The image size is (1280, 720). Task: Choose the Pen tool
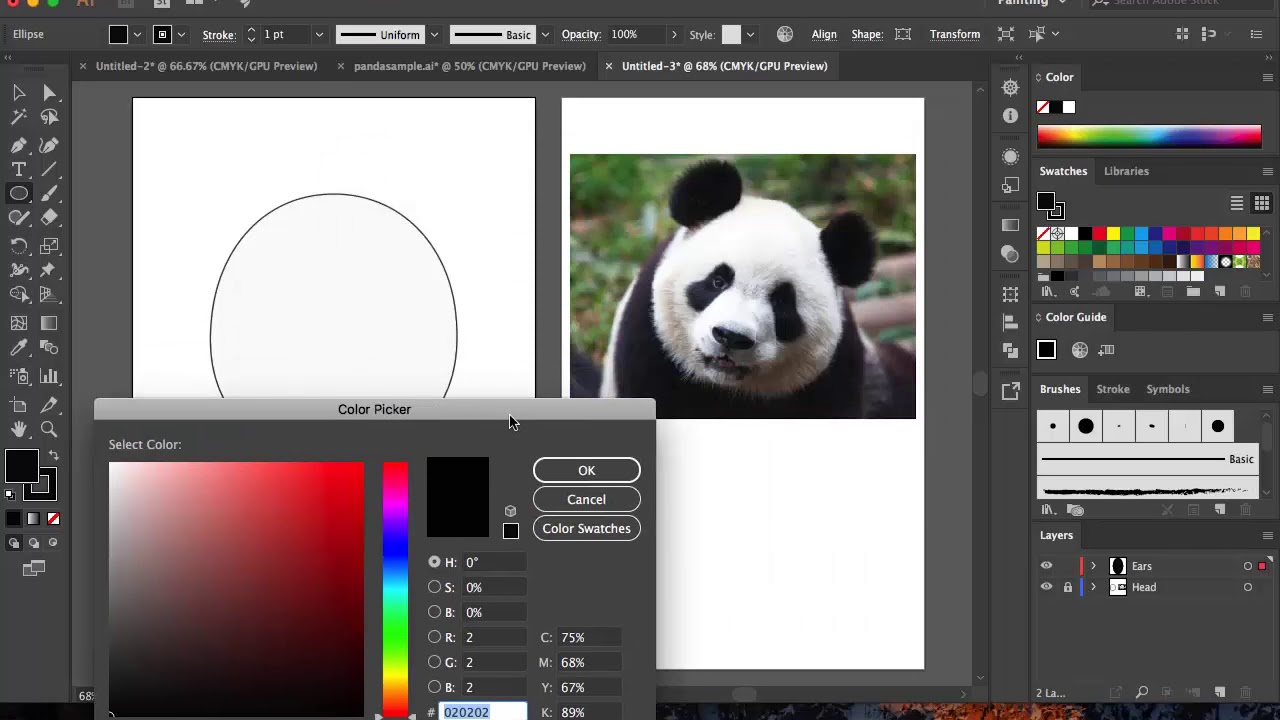[19, 145]
